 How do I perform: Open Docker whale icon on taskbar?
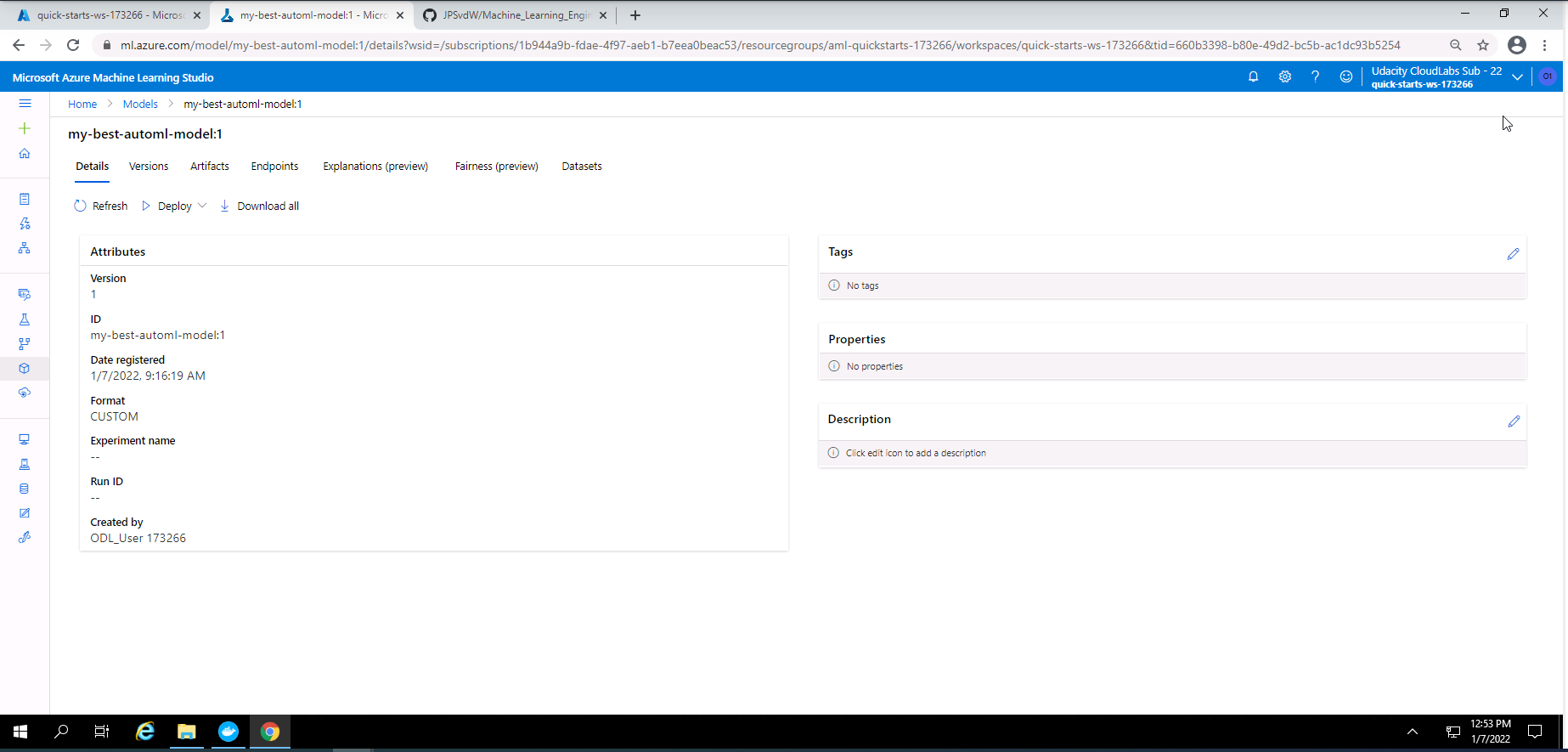[x=228, y=732]
